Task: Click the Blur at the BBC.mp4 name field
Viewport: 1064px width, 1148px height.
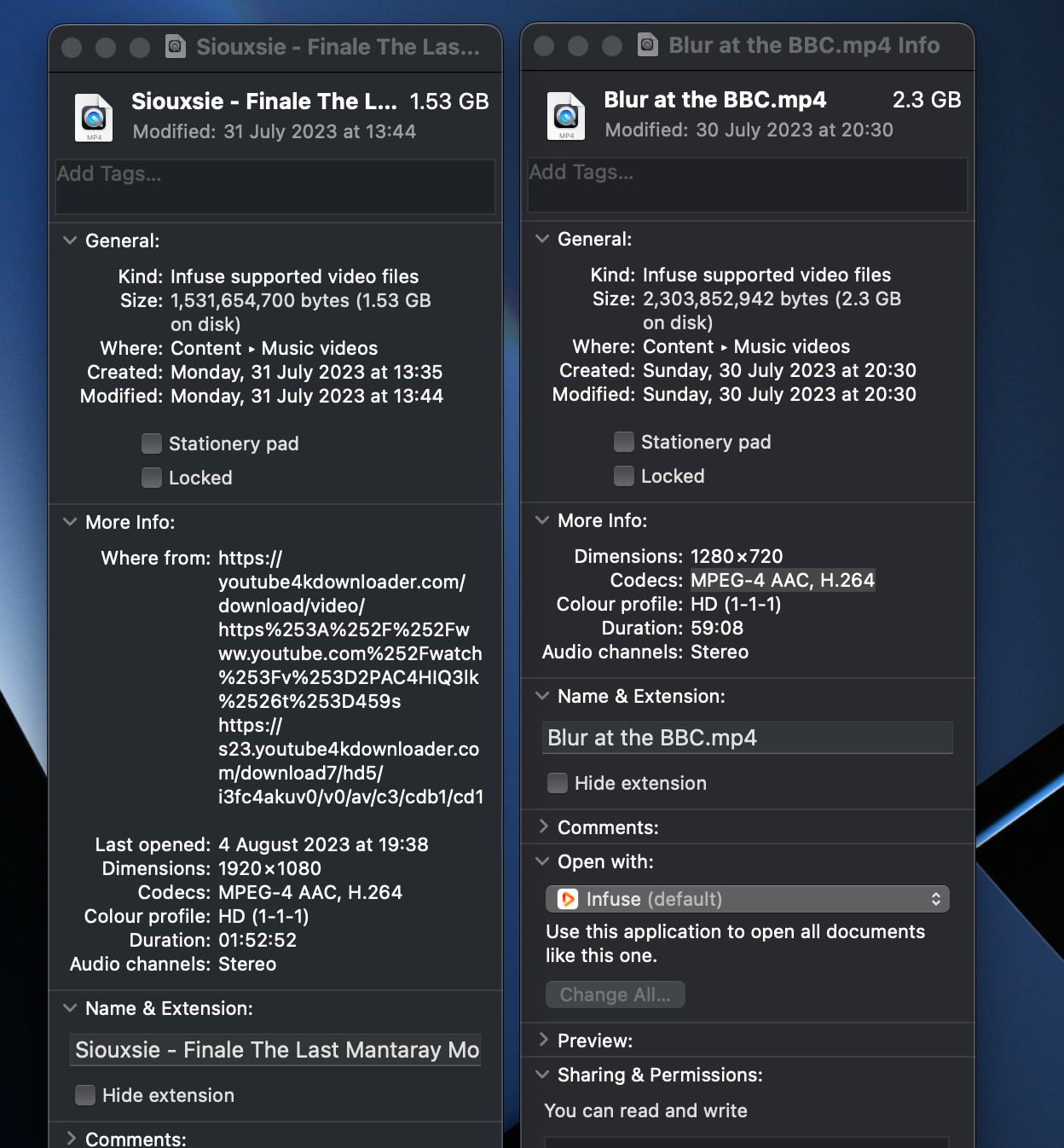Action: 748,738
